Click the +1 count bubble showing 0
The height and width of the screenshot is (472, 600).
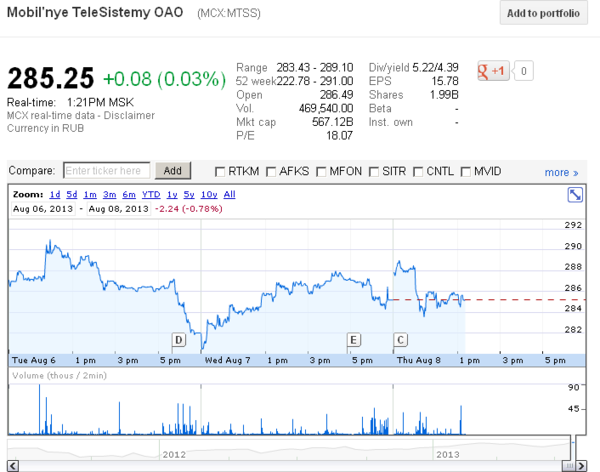(523, 71)
